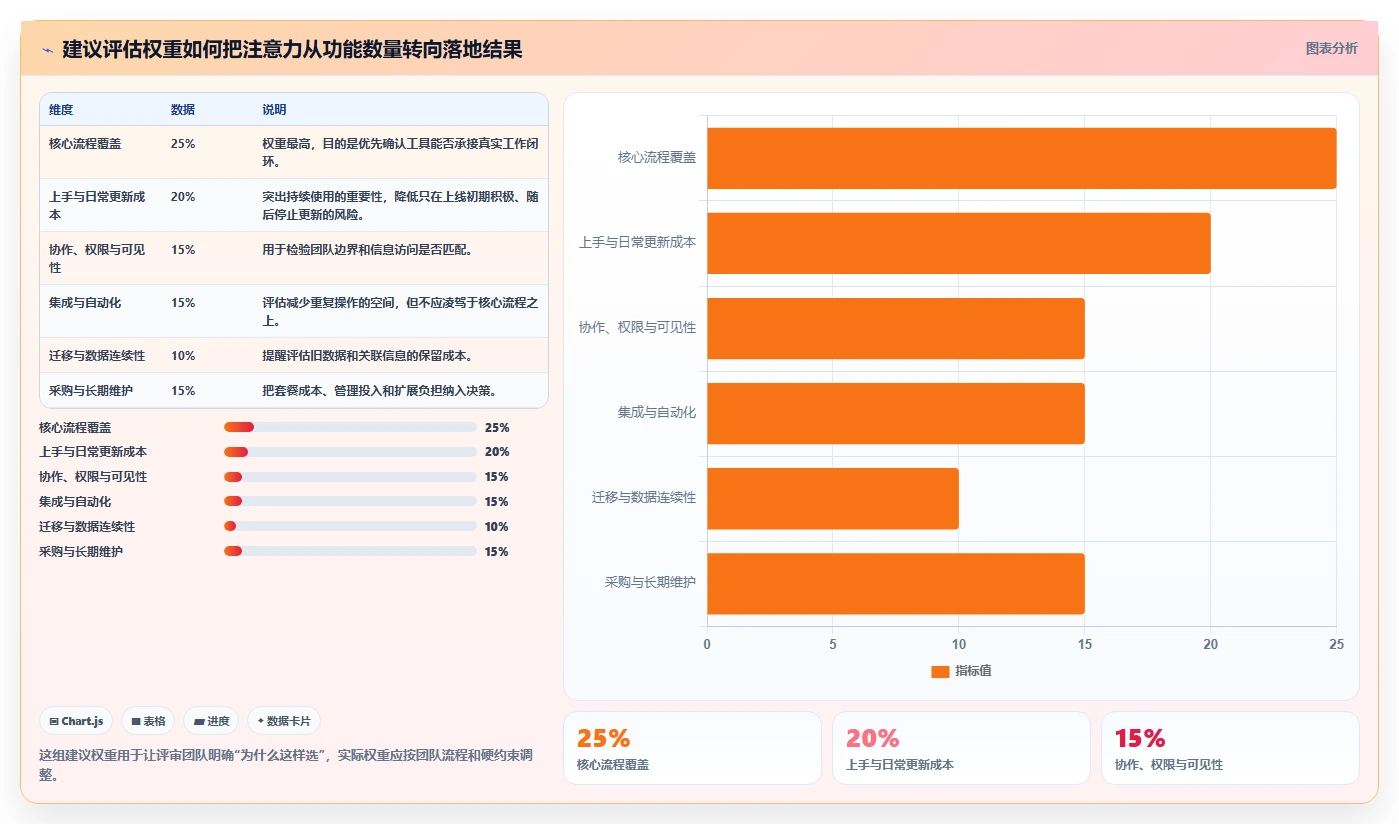The image size is (1399, 824).
Task: Click 采购与长期维护 cell in the table
Action: (x=91, y=391)
